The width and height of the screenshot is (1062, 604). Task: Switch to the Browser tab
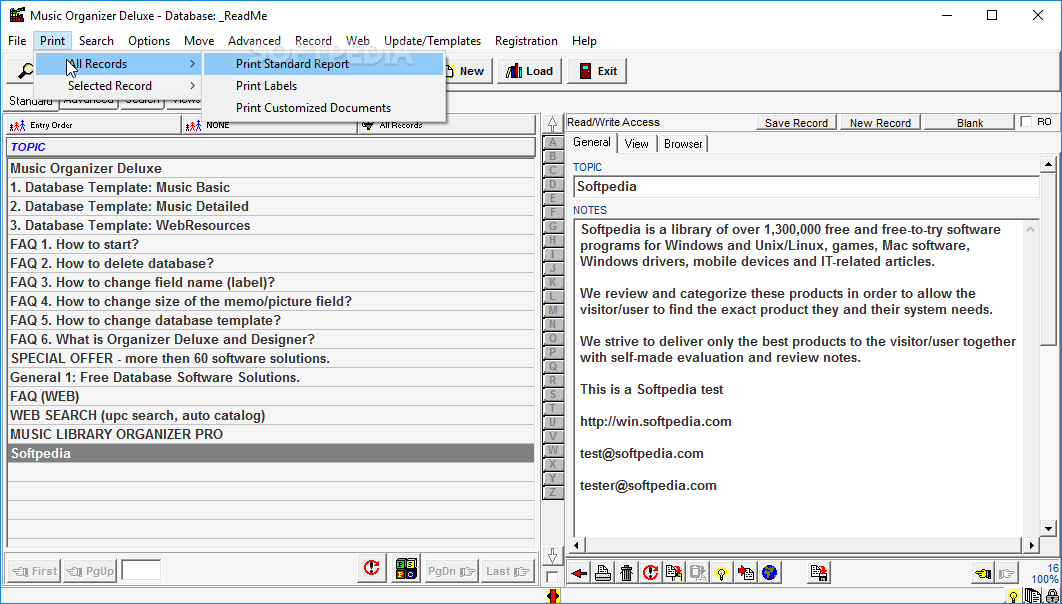tap(683, 144)
